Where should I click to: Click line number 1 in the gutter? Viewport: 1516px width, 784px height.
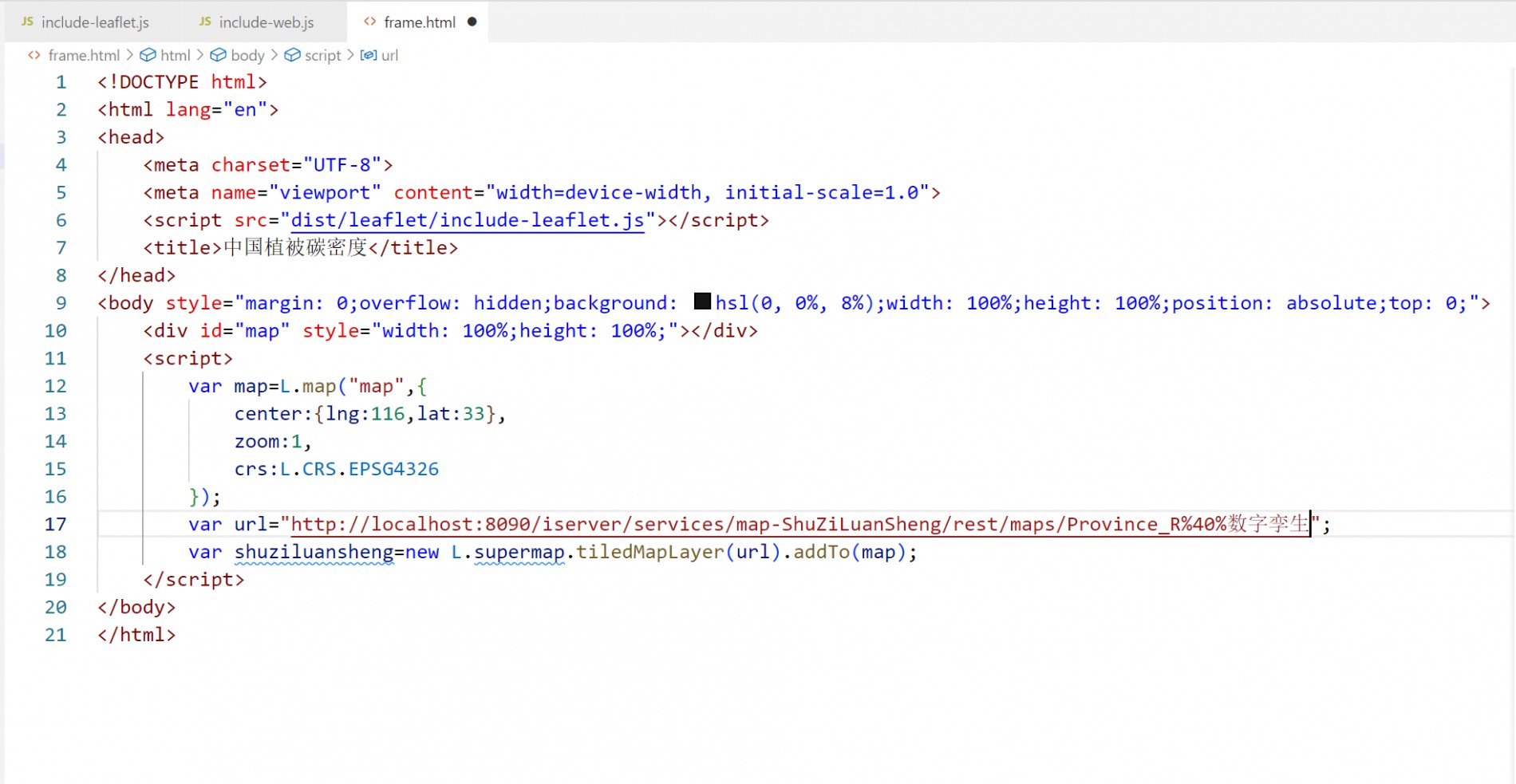click(x=61, y=82)
